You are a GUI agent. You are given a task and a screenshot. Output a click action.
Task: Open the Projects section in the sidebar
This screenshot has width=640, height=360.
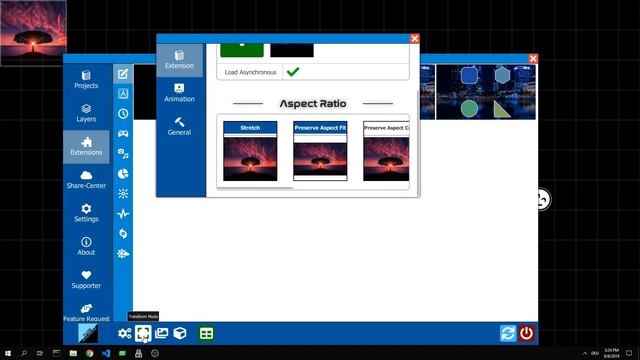86,80
